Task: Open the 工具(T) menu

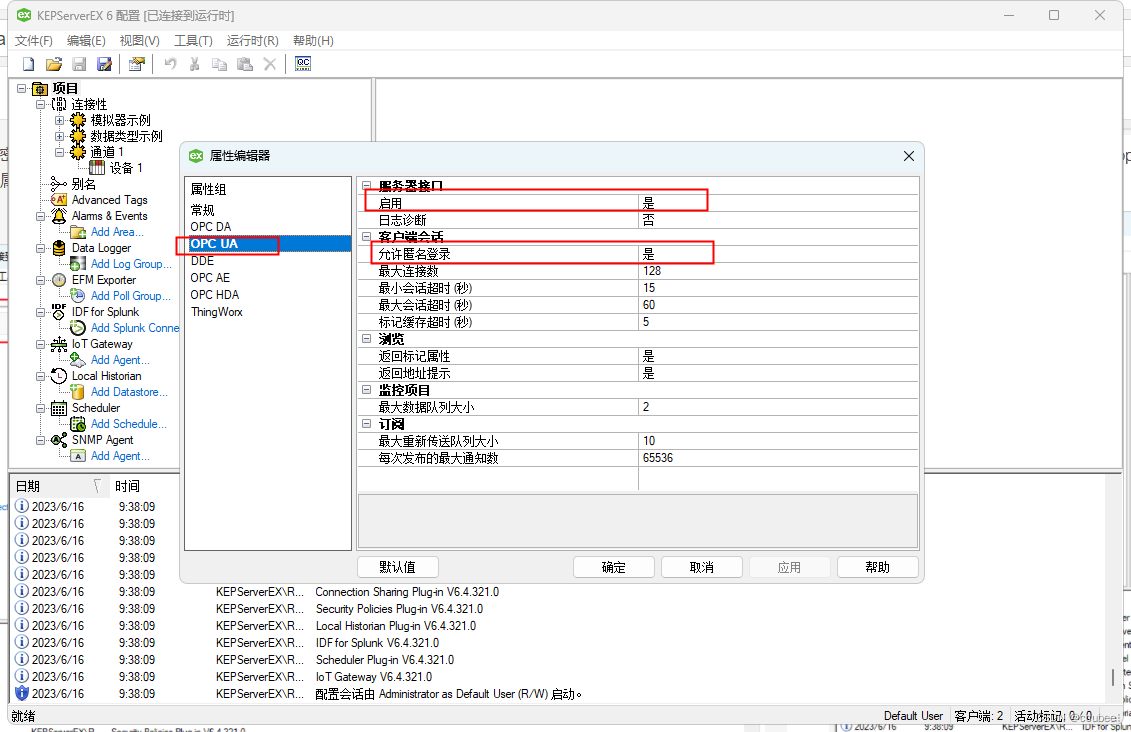Action: 193,40
